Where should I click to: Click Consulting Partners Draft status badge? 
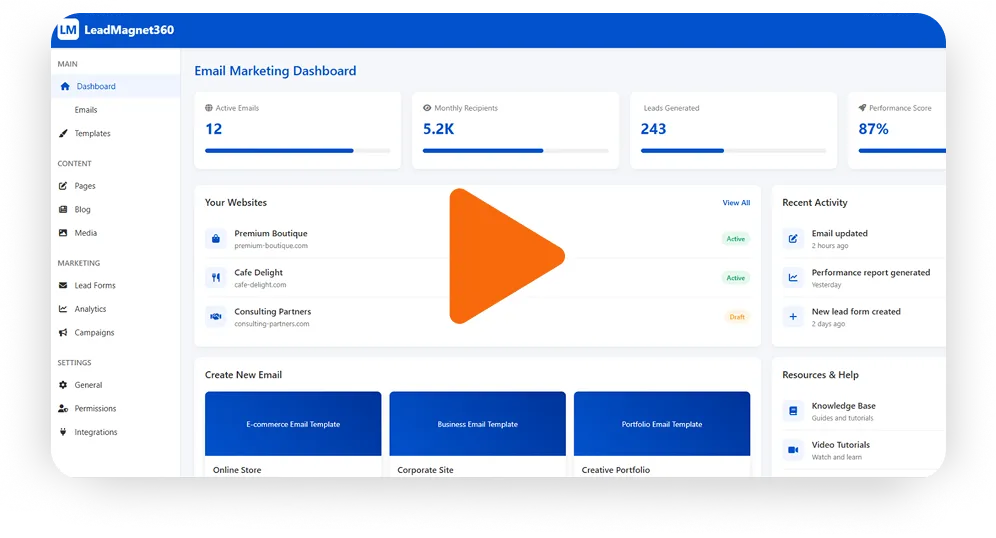tap(737, 316)
